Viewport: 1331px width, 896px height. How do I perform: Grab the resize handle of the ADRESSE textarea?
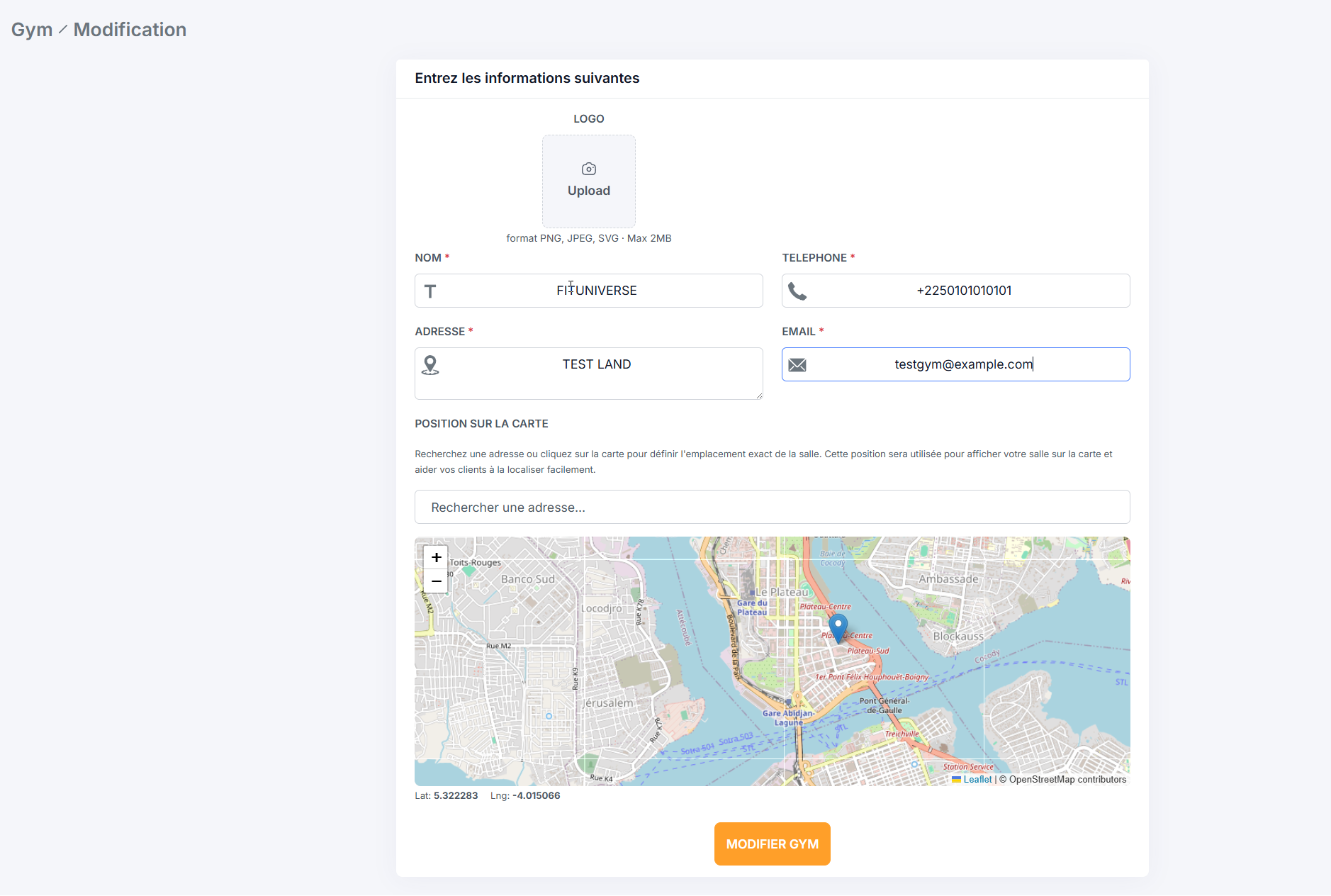pos(759,396)
